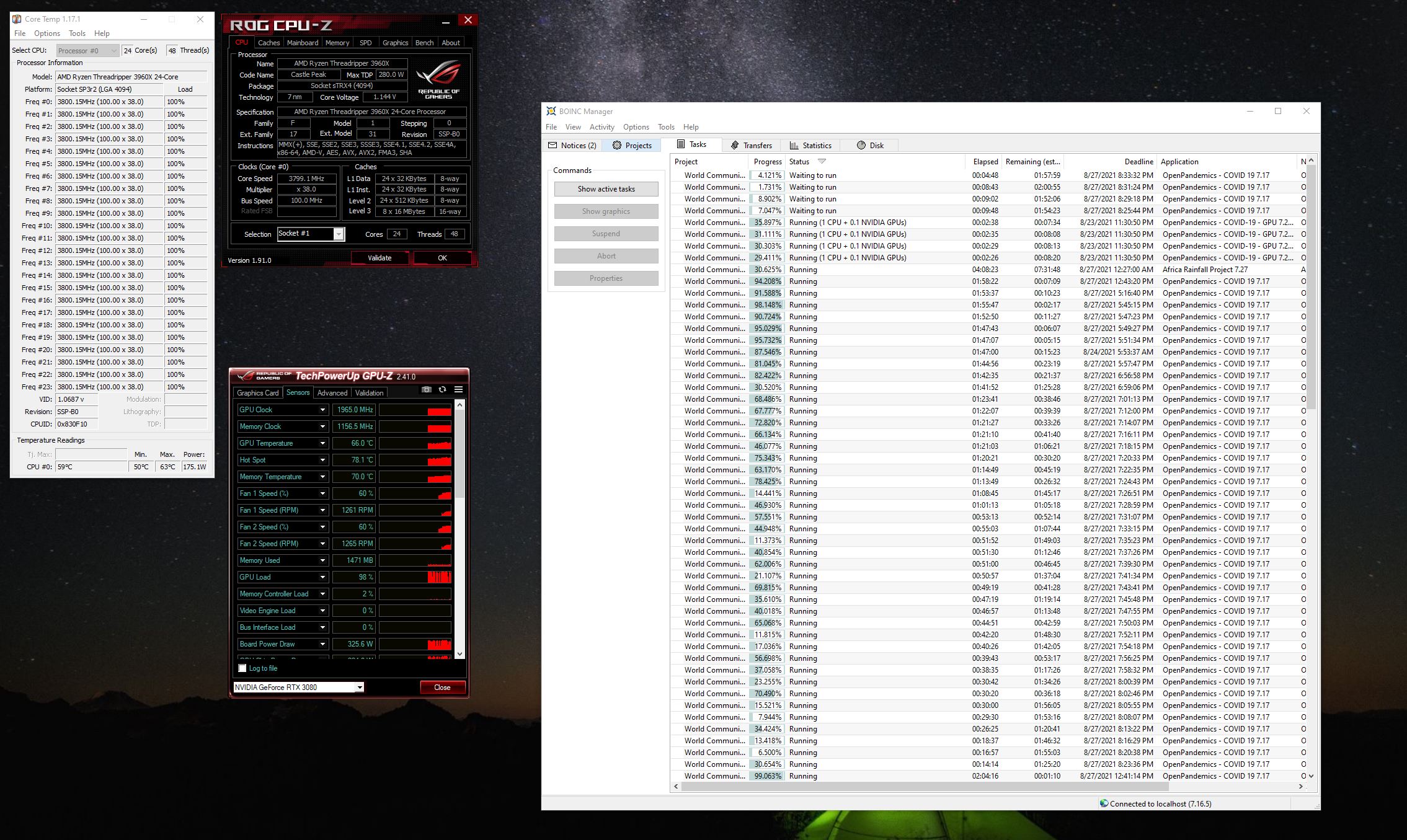Open the Memory Clock sensor dropdown
The width and height of the screenshot is (1407, 840).
coord(322,427)
